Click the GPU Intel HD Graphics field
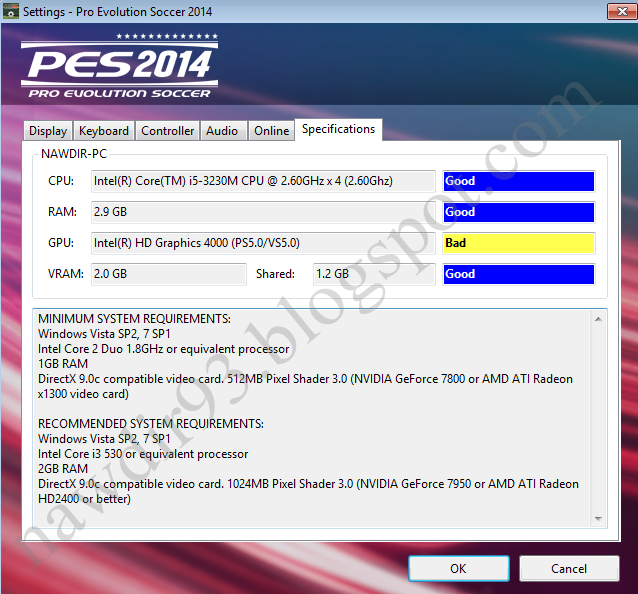The image size is (638, 594). click(263, 243)
